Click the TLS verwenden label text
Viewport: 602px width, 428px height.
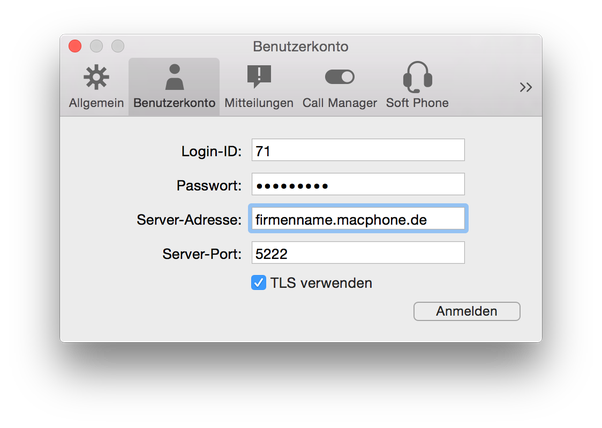coord(321,283)
